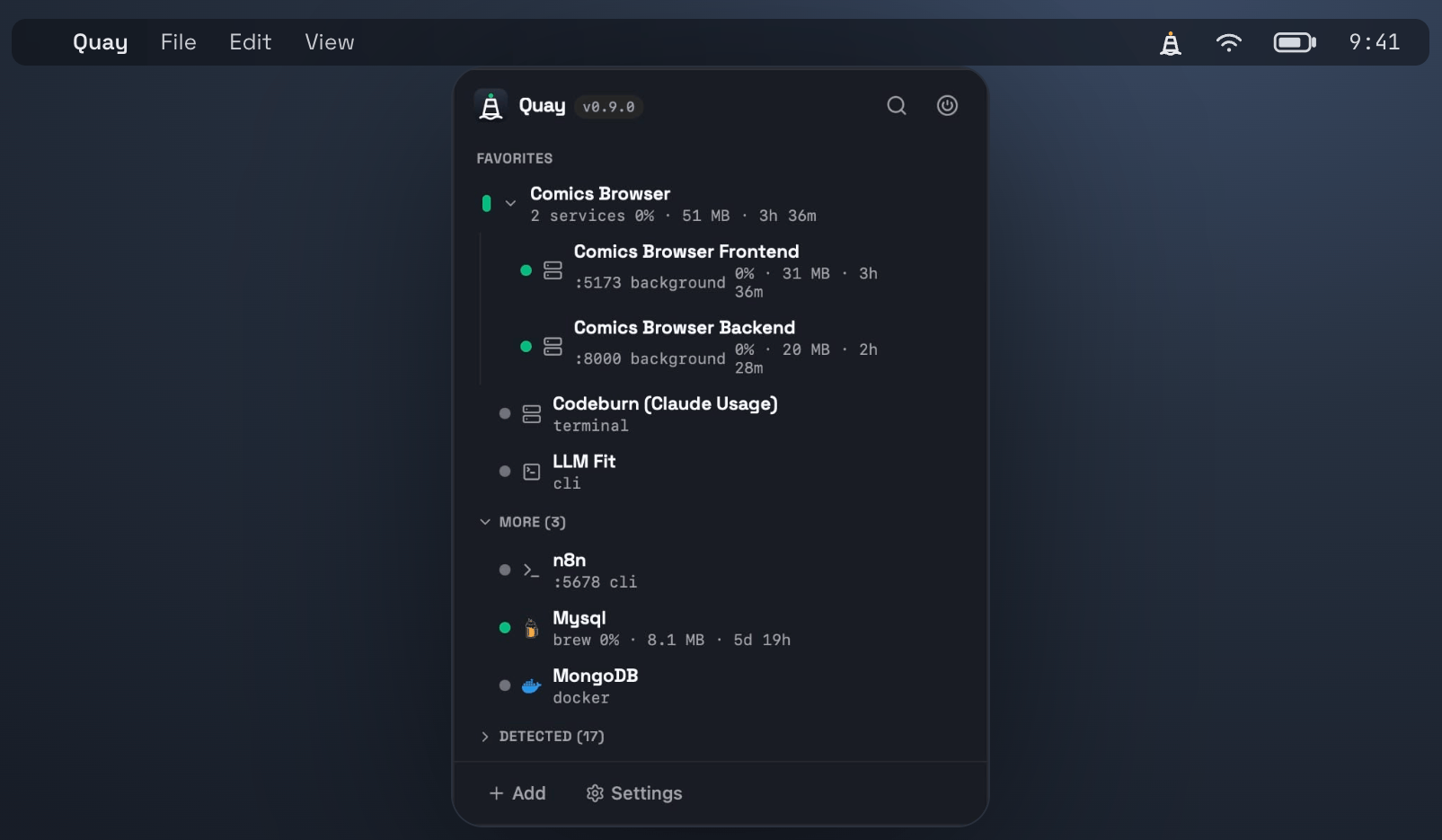Image resolution: width=1442 pixels, height=840 pixels.
Task: Select Comics Browser Frontend service title
Action: click(686, 252)
